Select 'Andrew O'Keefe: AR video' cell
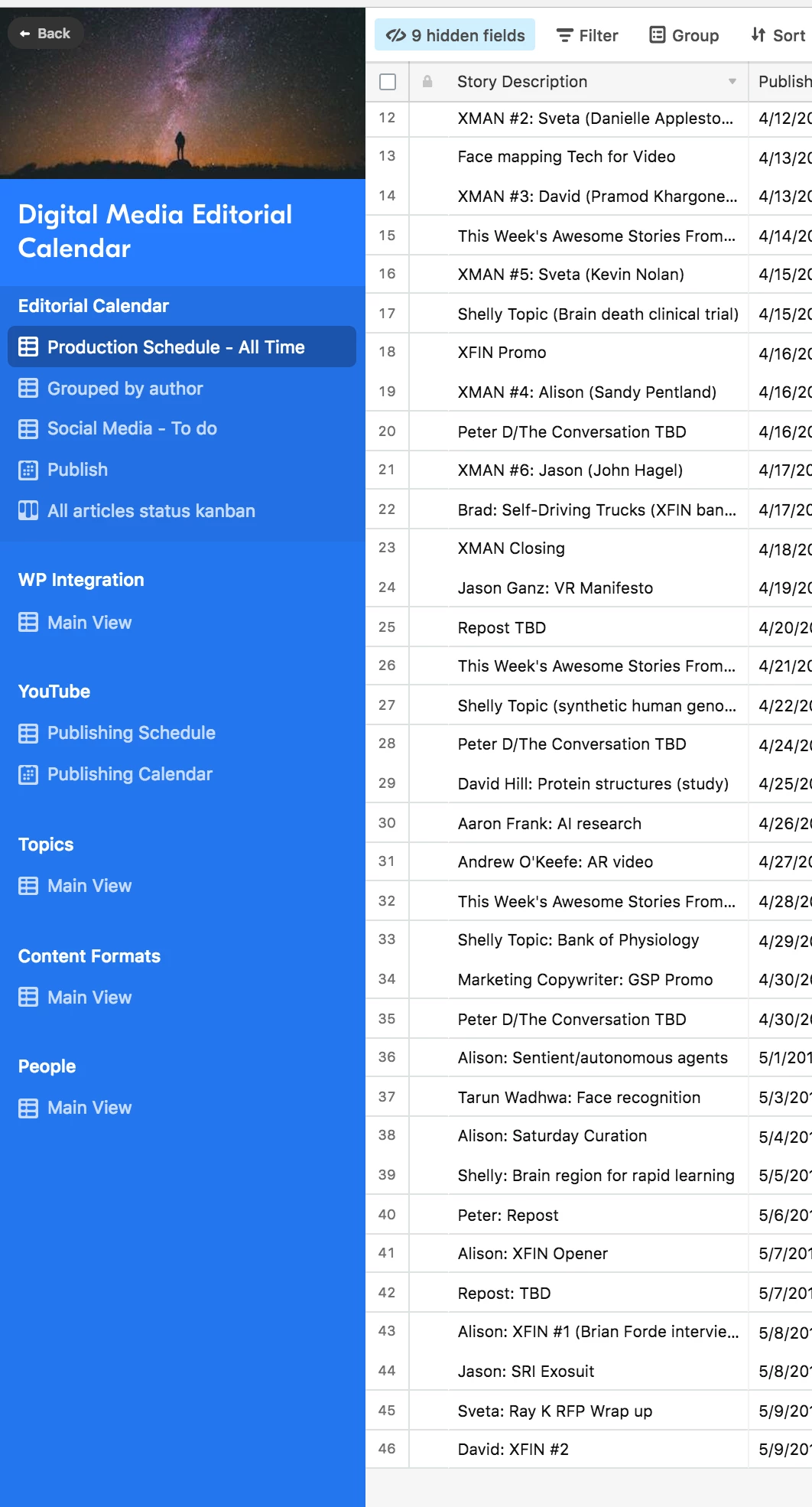Image resolution: width=812 pixels, height=1507 pixels. (x=598, y=862)
